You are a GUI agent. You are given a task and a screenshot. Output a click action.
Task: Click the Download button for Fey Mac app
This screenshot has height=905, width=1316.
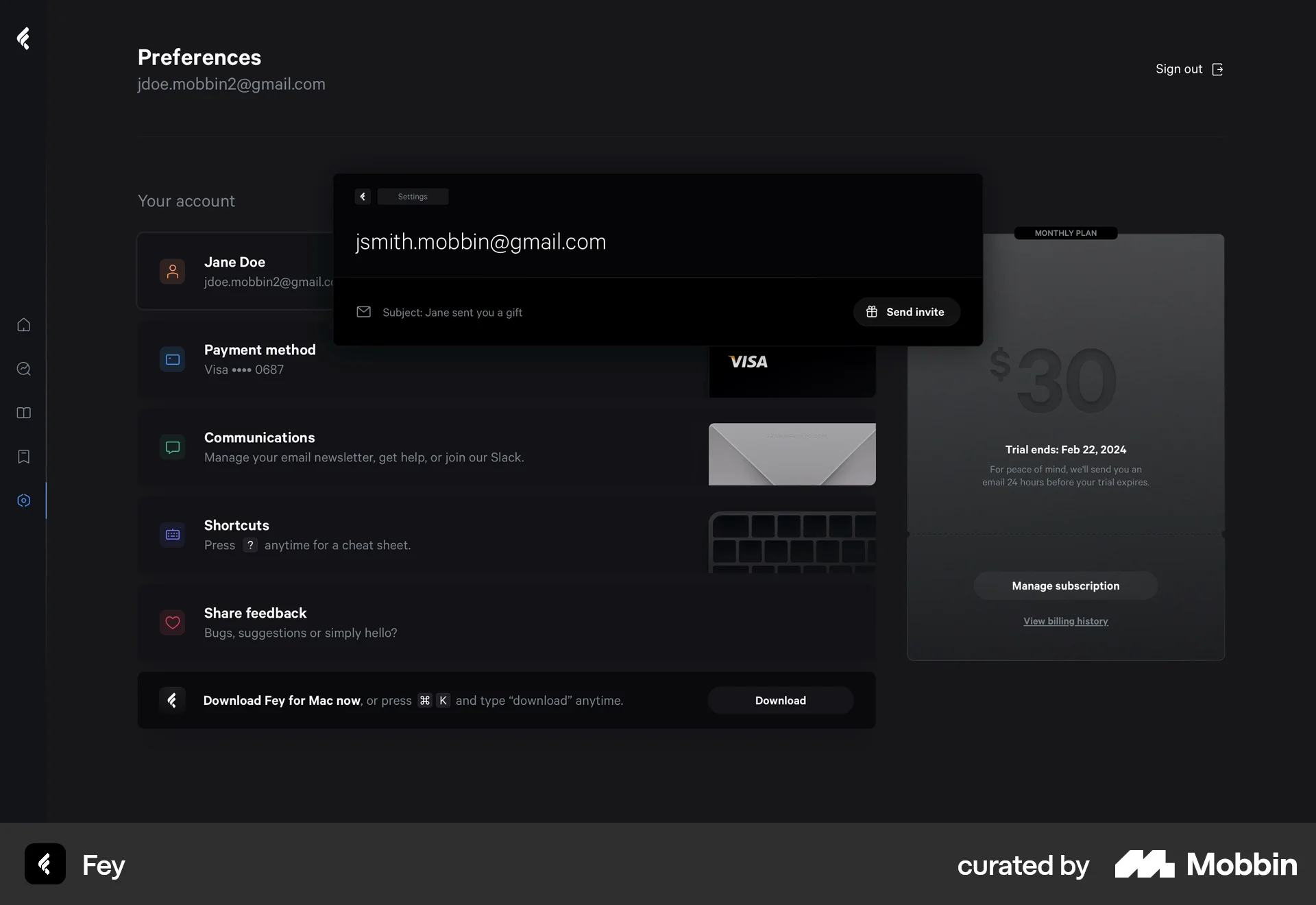(x=780, y=700)
